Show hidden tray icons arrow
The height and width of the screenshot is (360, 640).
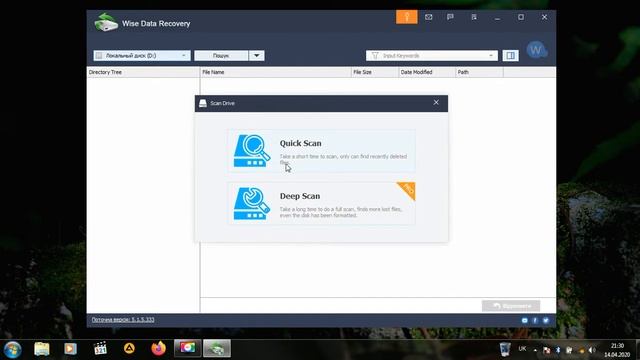click(535, 350)
